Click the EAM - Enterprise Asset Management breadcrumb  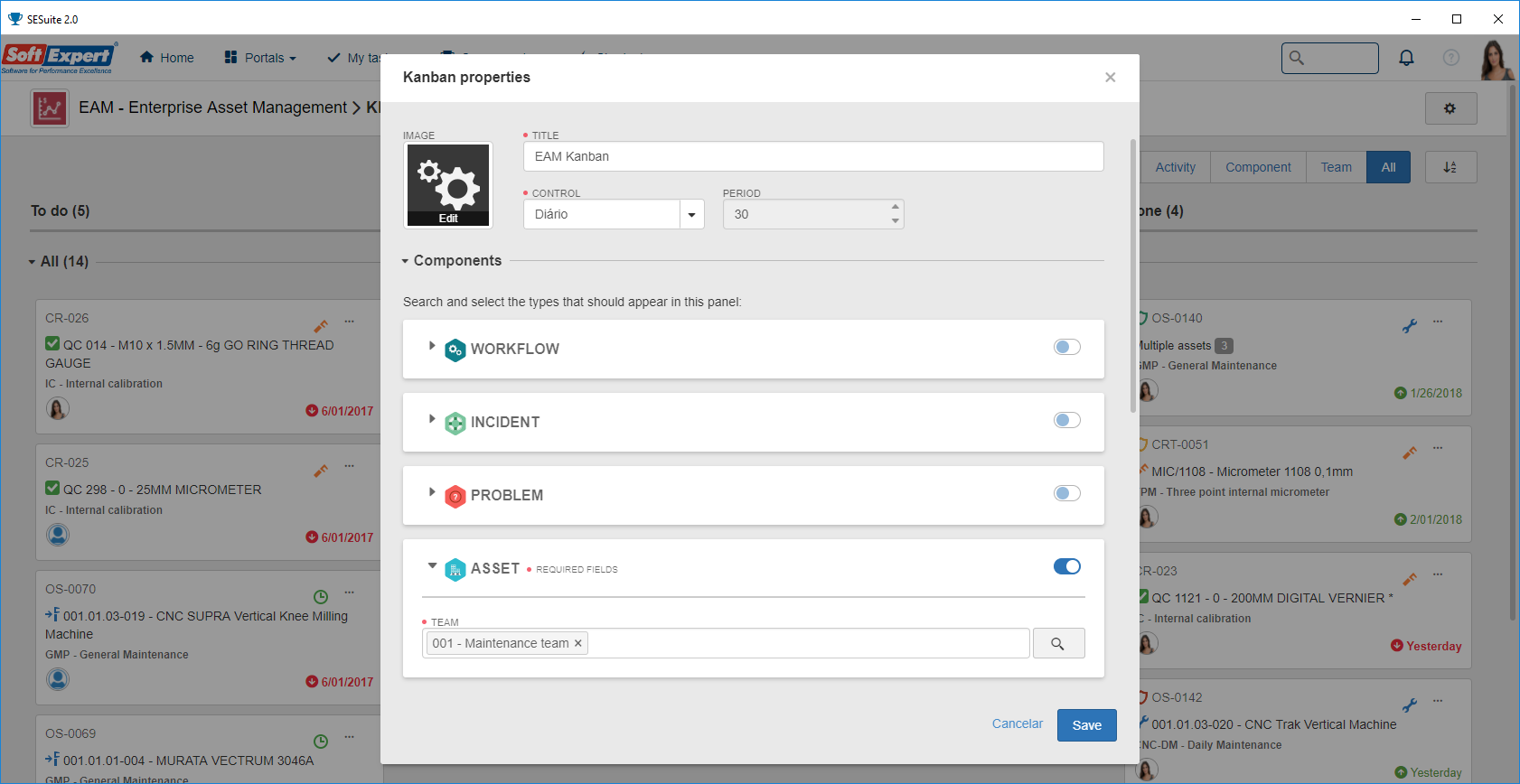(x=212, y=107)
